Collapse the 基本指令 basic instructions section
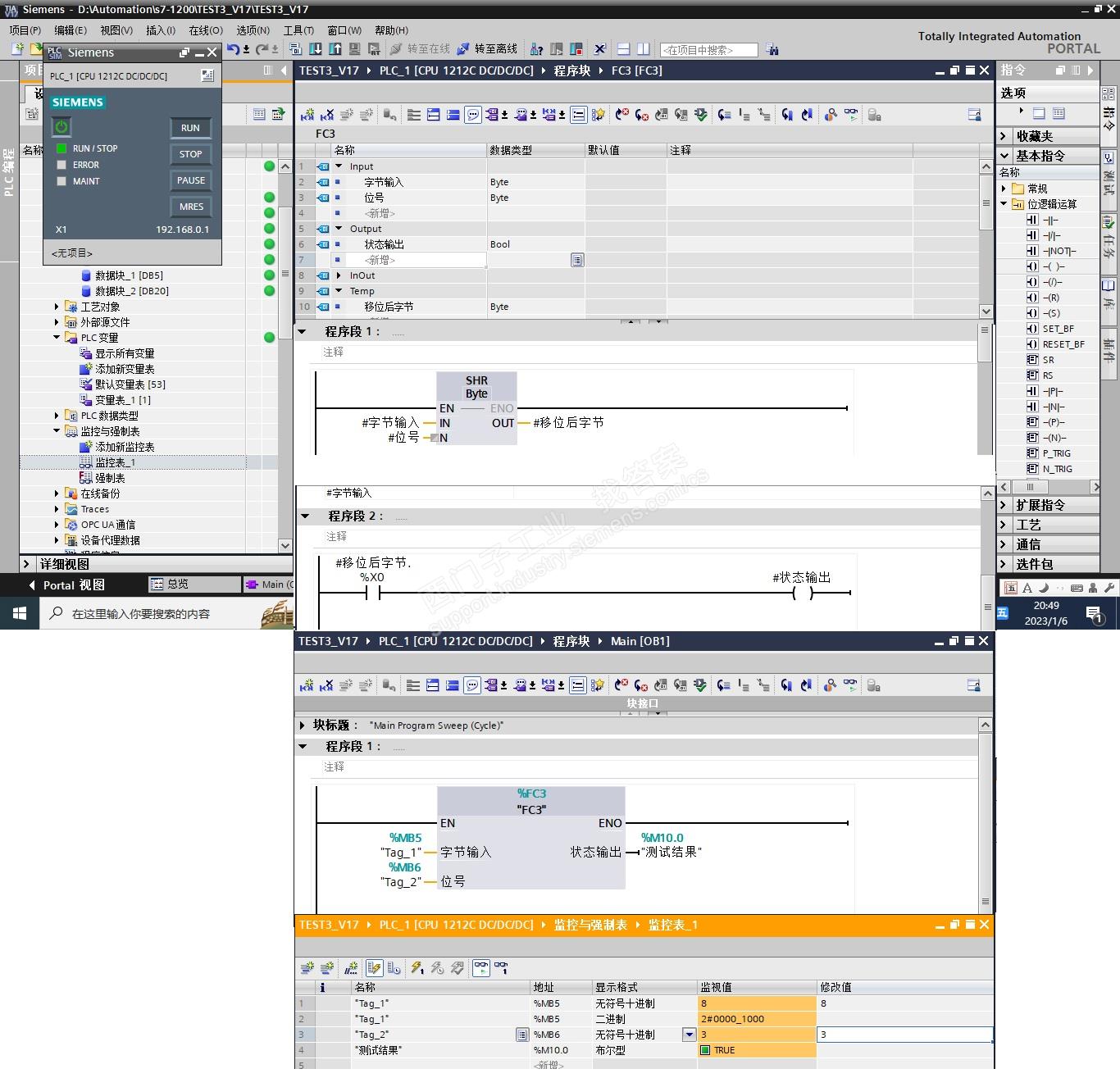Screen dimensions: 1120x1078 click(1004, 156)
